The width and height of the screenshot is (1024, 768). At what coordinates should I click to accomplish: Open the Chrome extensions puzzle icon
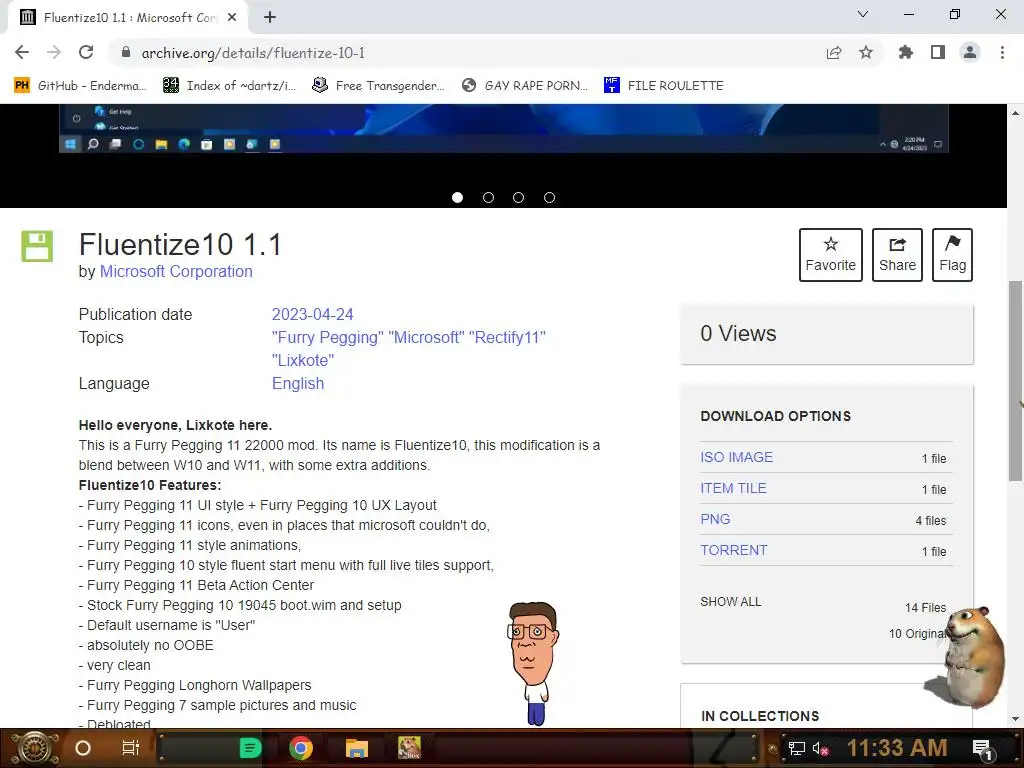905,52
